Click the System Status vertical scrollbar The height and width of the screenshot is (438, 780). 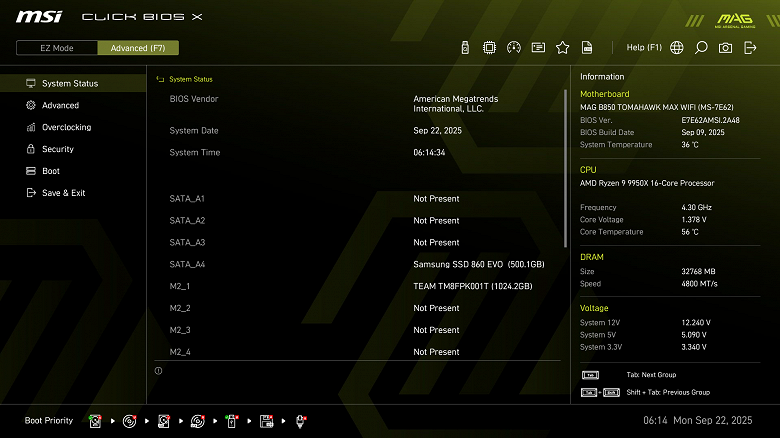pyautogui.click(x=565, y=168)
